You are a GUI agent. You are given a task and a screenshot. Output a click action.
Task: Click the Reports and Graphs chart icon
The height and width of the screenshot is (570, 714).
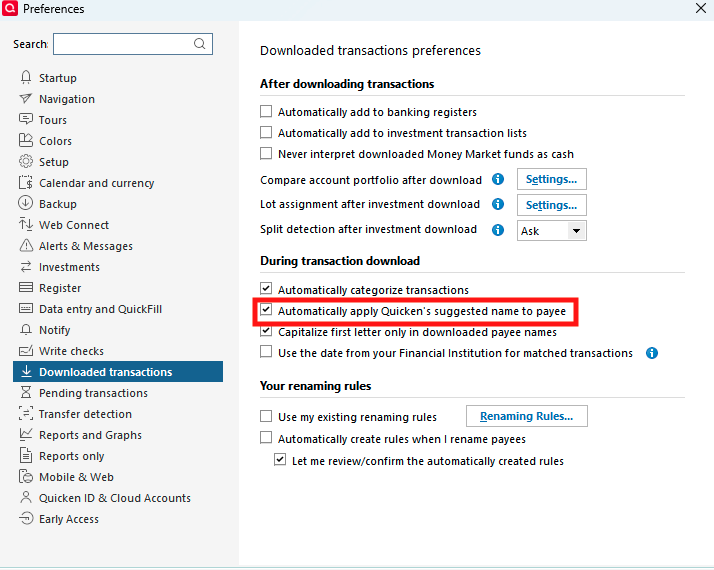[26, 434]
